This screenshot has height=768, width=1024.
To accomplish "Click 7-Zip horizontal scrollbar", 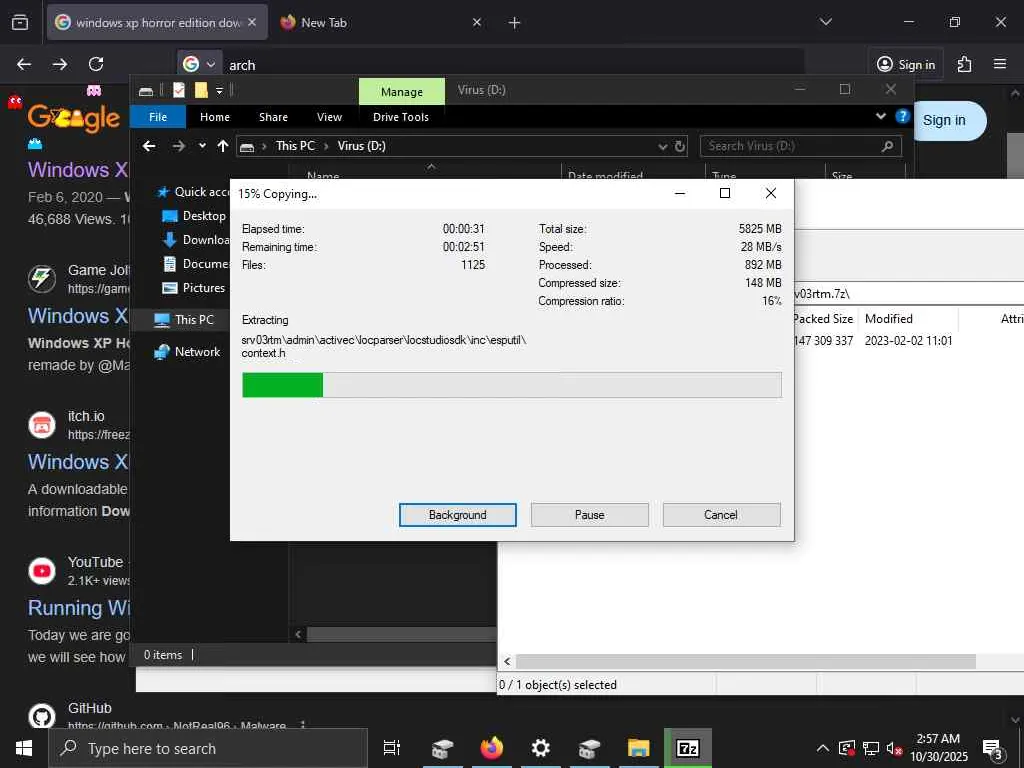I will click(745, 662).
